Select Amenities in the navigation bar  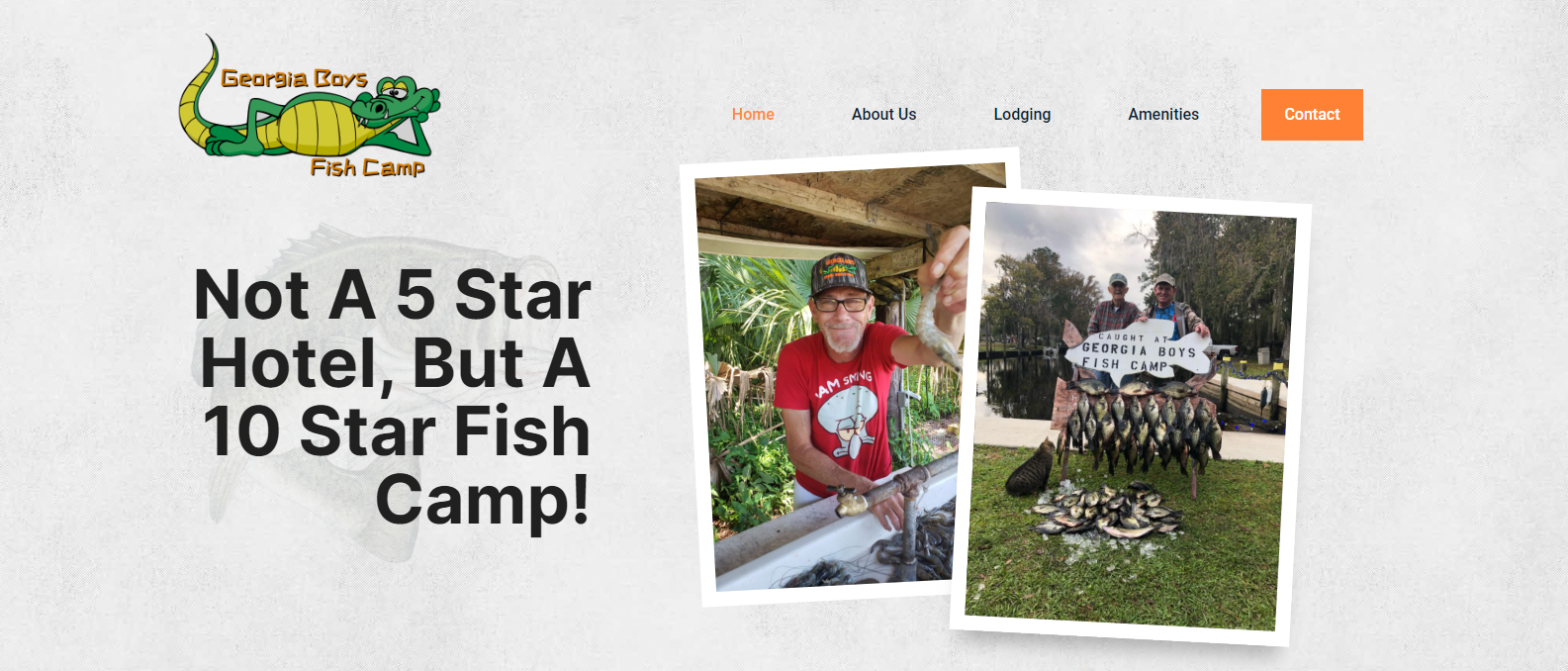[1163, 115]
